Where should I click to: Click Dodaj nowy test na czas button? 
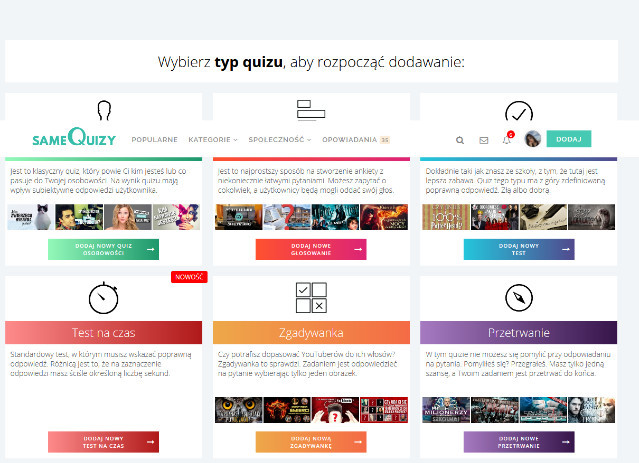103,442
